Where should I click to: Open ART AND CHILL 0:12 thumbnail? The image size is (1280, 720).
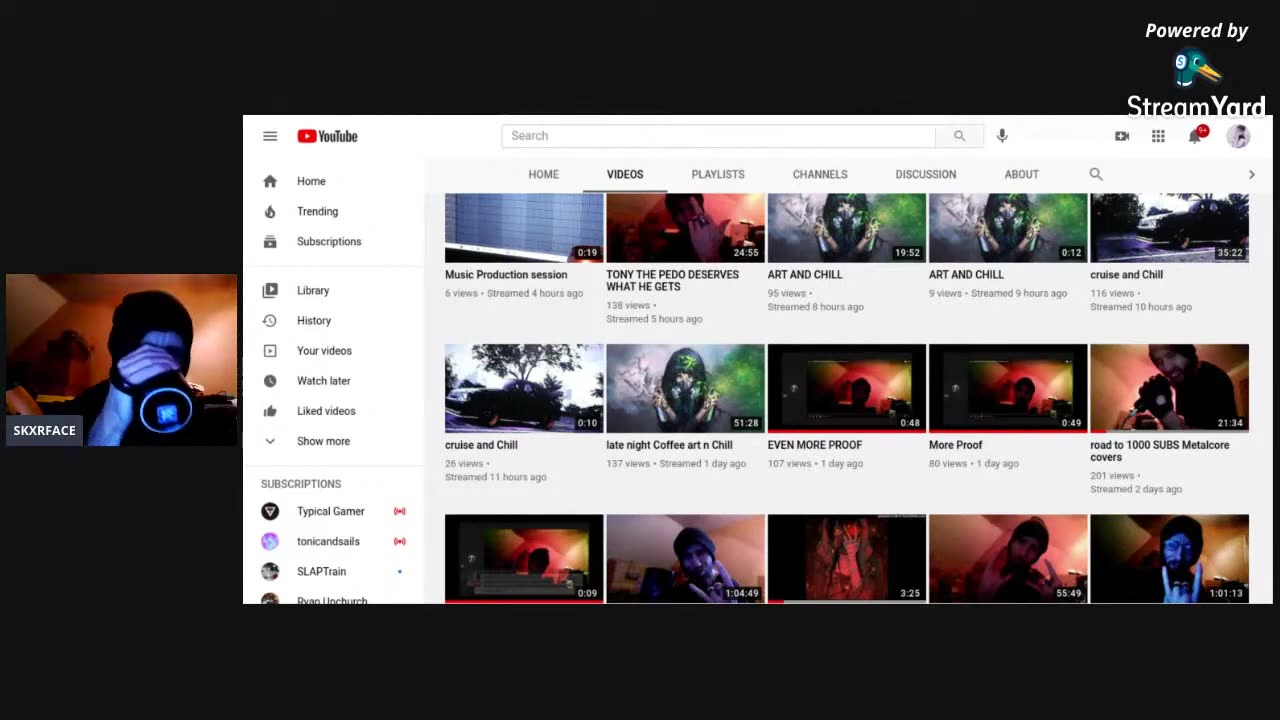[x=1008, y=228]
